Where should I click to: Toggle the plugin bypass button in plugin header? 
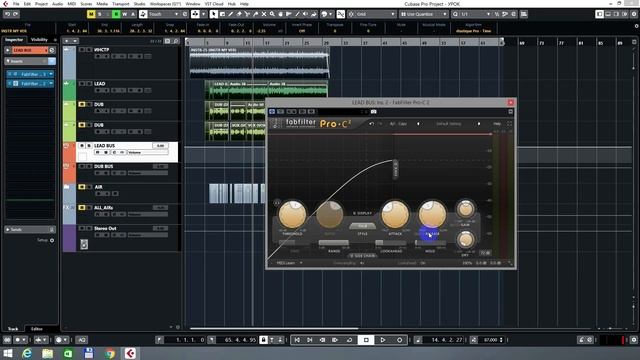coord(272,112)
